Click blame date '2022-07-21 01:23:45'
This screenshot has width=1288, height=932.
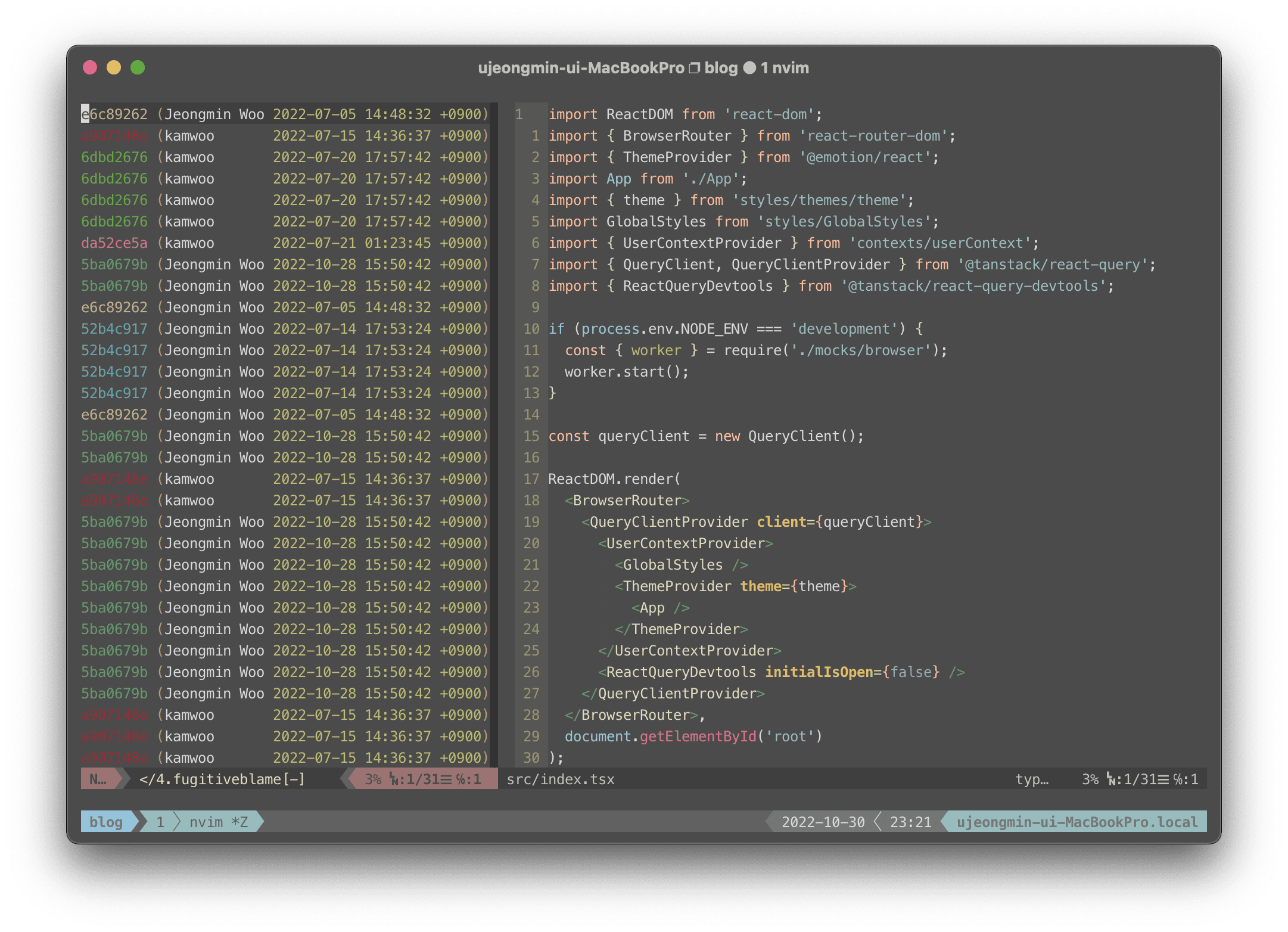point(352,243)
